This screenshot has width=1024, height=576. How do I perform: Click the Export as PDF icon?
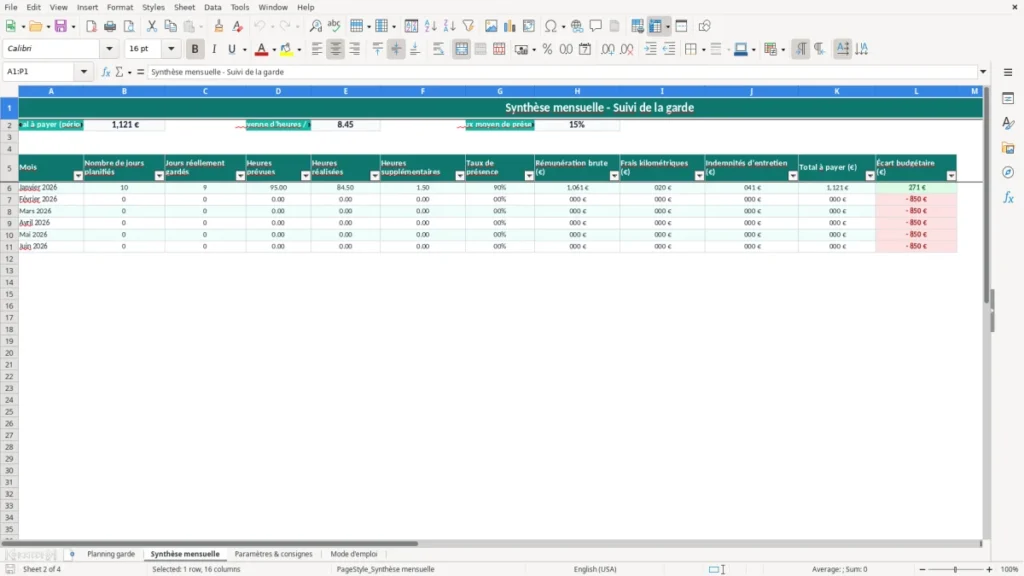pyautogui.click(x=91, y=26)
